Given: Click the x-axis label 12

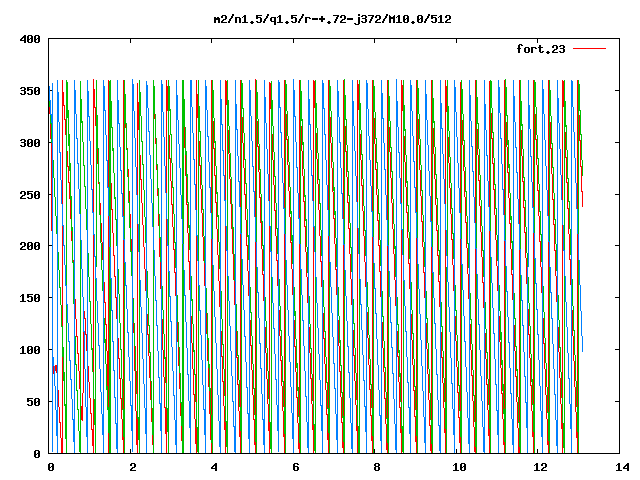Looking at the screenshot, I should (x=541, y=467).
